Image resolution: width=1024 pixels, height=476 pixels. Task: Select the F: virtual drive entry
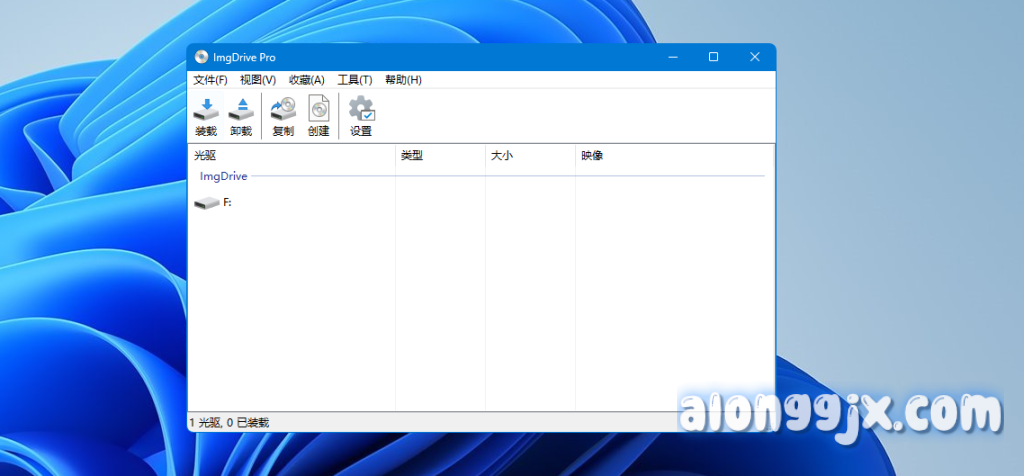pos(213,203)
